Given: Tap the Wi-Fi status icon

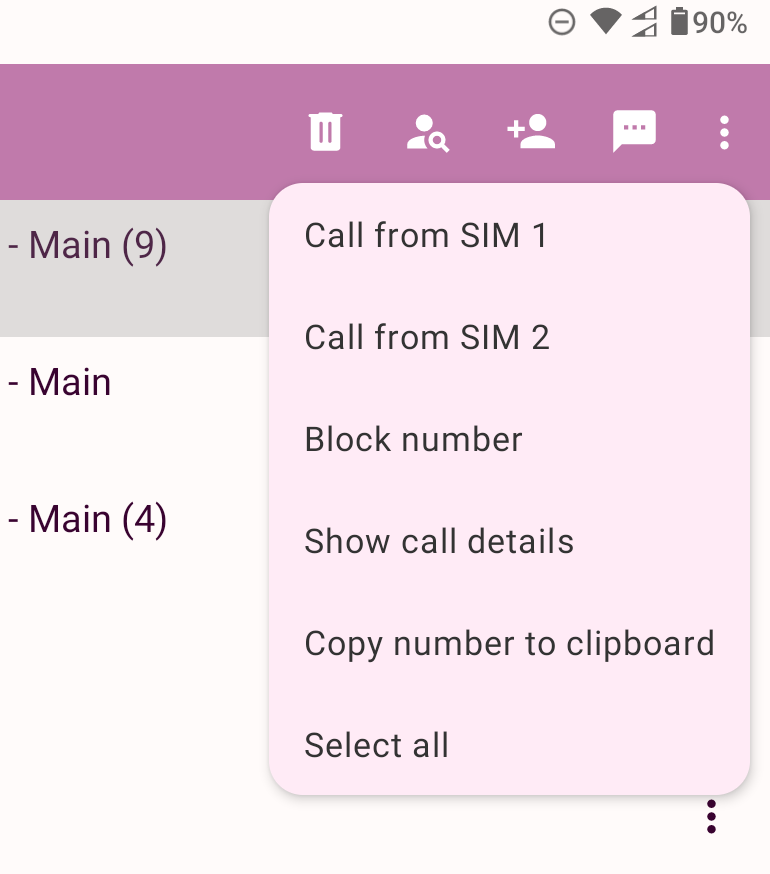Looking at the screenshot, I should (x=606, y=22).
